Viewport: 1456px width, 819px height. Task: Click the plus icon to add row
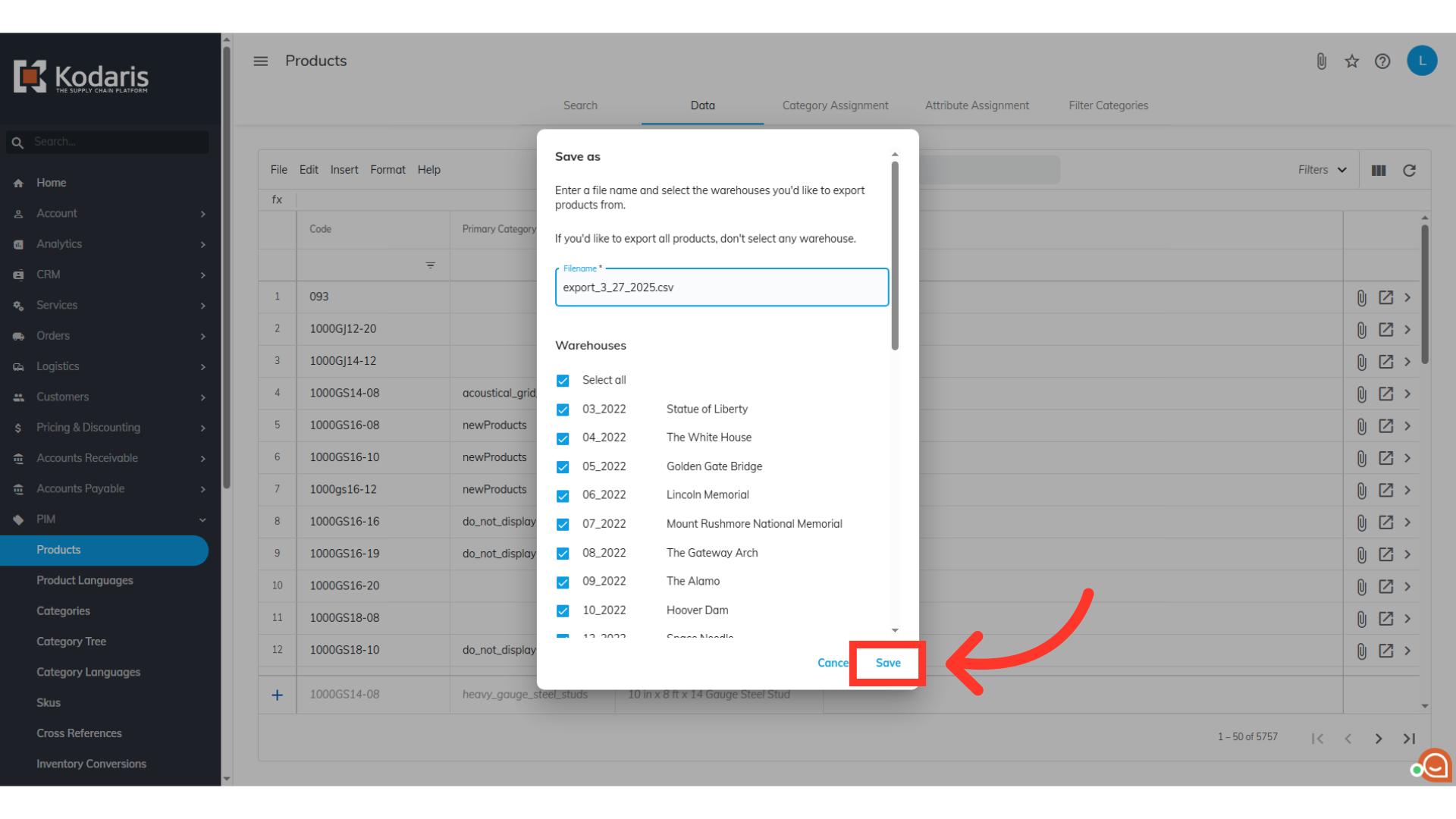point(278,695)
